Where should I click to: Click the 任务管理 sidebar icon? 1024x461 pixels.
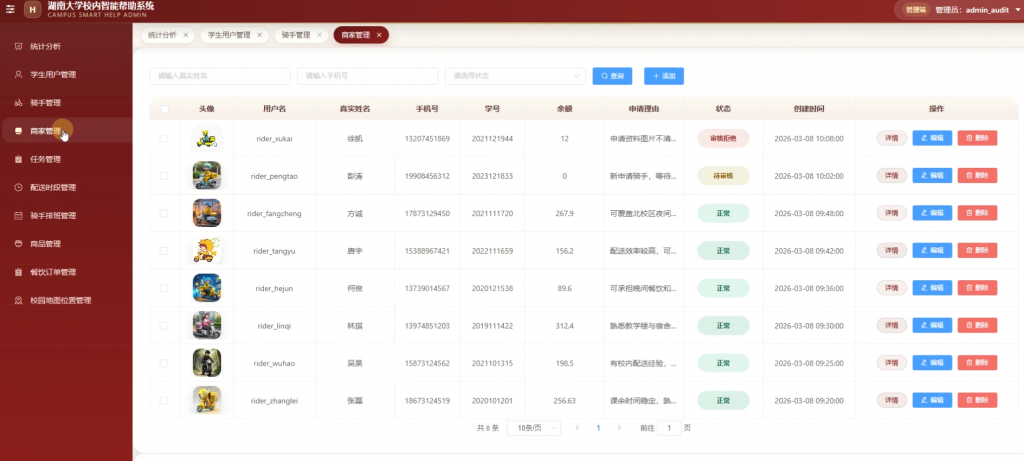[18, 159]
